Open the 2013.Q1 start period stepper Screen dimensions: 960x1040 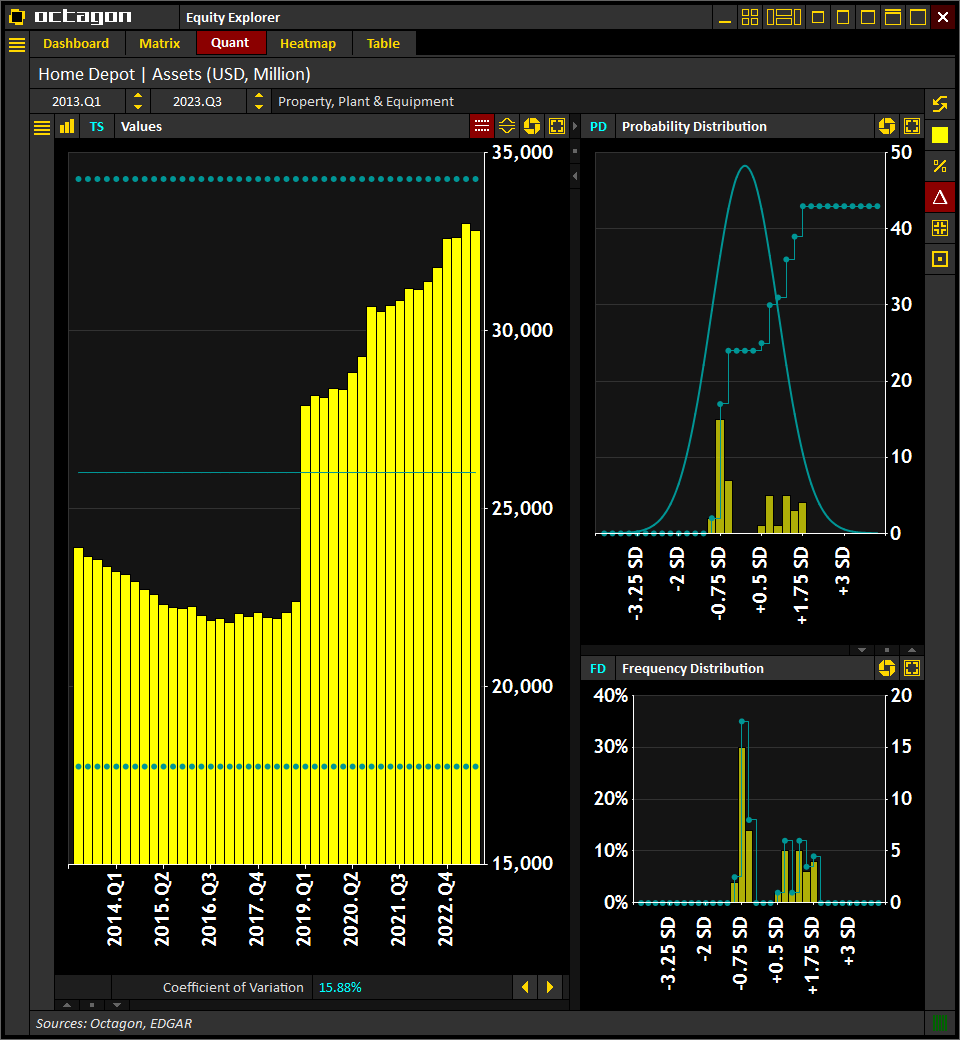tap(137, 101)
